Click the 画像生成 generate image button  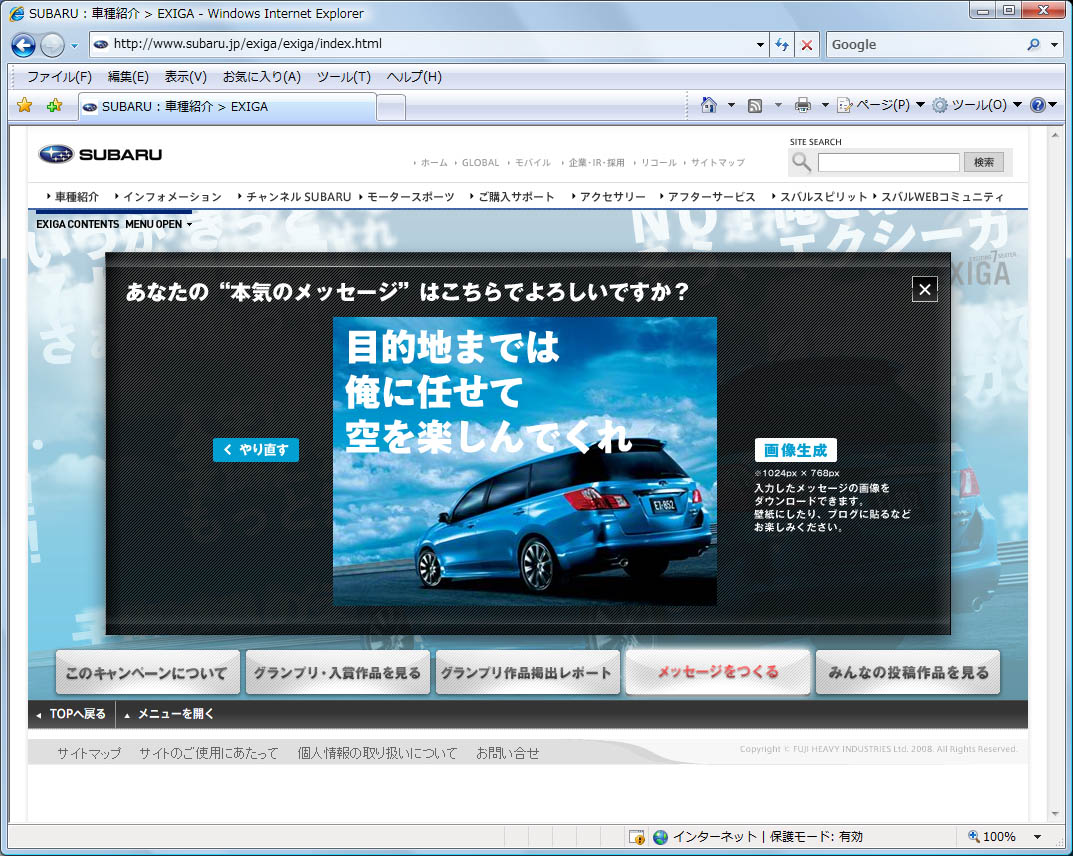tap(795, 450)
